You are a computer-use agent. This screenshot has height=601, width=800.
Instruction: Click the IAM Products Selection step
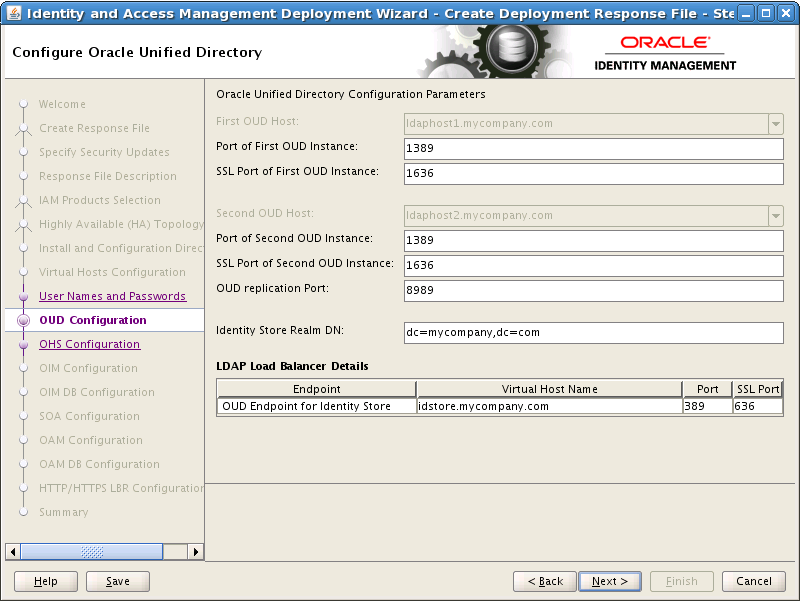(99, 200)
